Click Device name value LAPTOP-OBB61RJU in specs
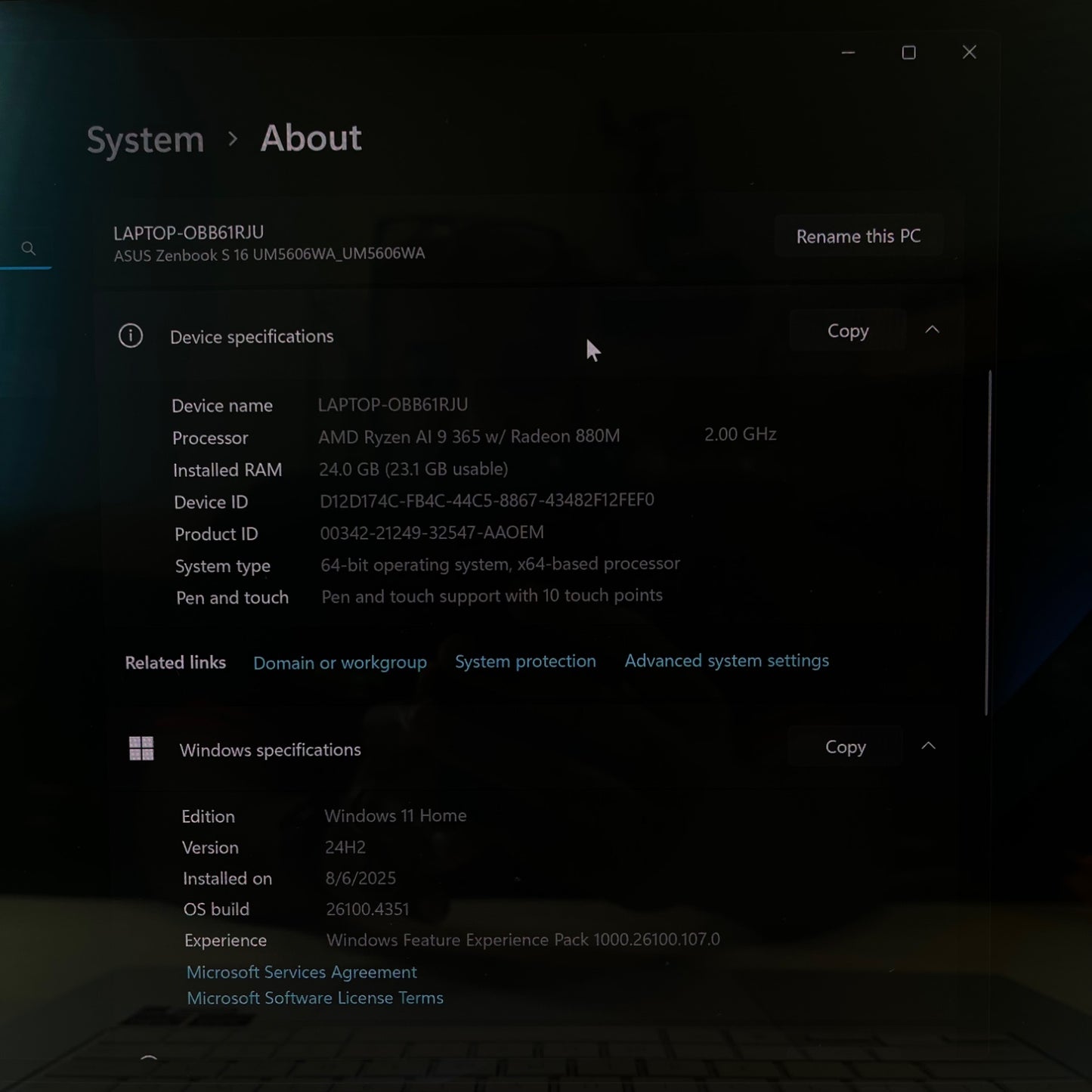Image resolution: width=1092 pixels, height=1092 pixels. [x=393, y=405]
